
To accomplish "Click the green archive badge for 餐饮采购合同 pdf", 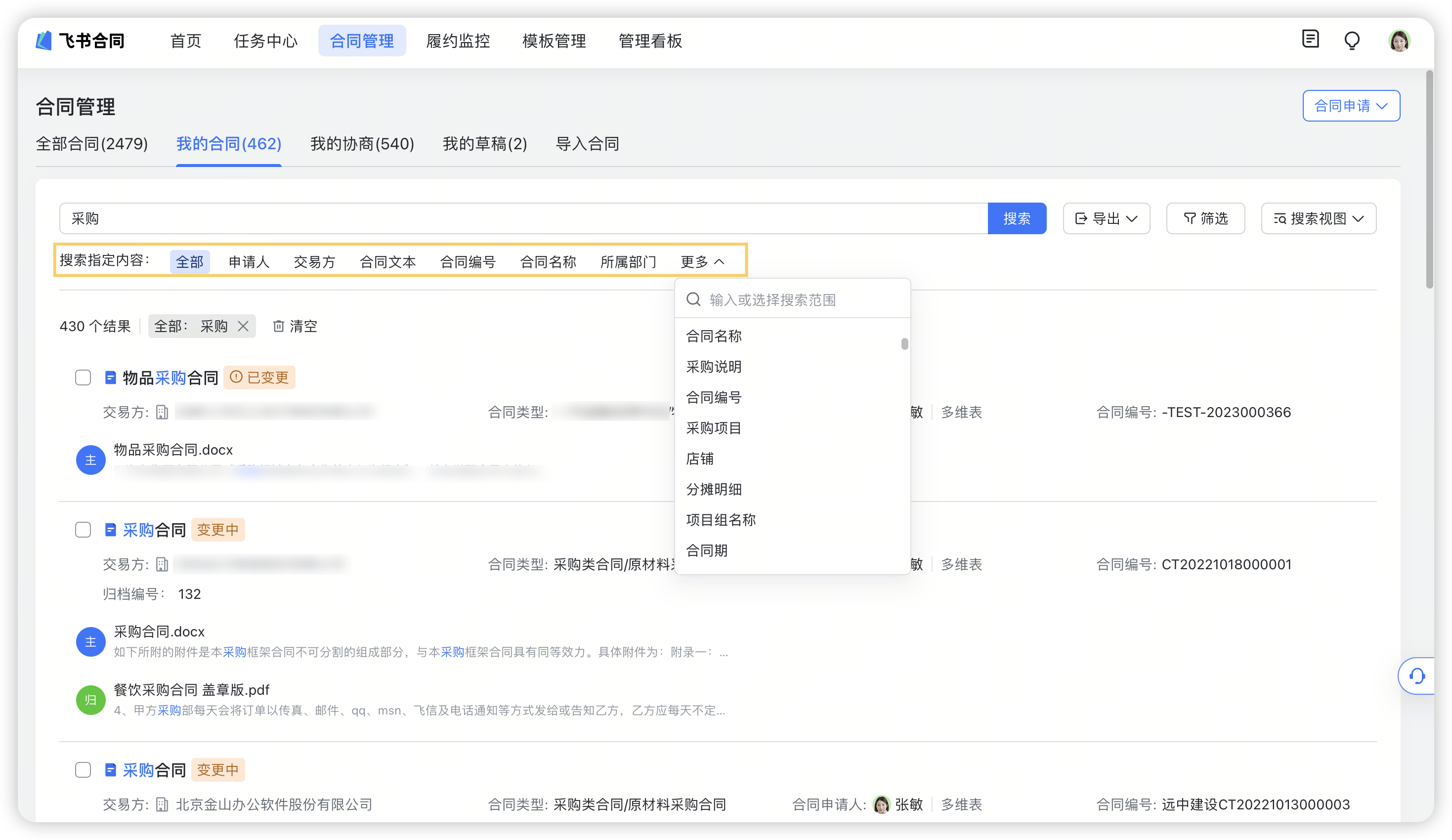I will click(x=90, y=700).
